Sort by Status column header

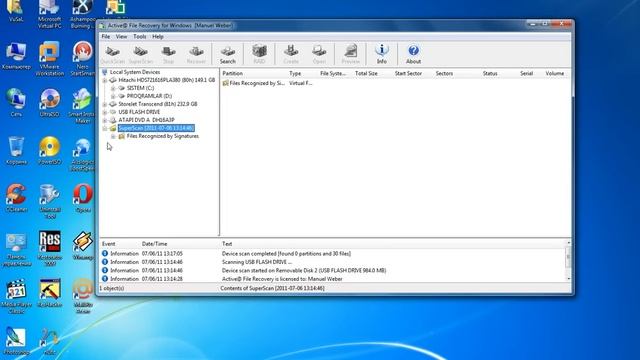point(490,73)
